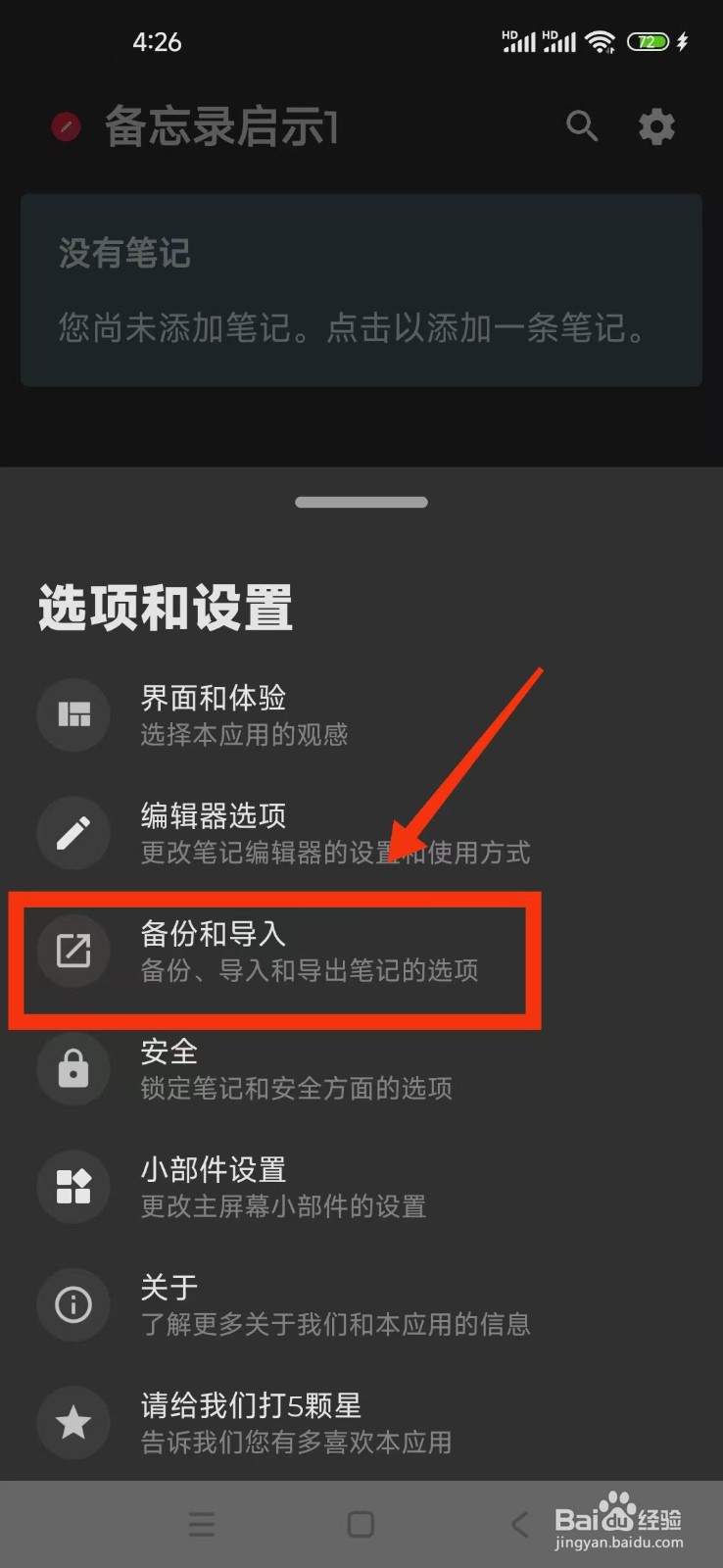723x1568 pixels.
Task: Tap the 关于 info circle icon
Action: 73,1304
